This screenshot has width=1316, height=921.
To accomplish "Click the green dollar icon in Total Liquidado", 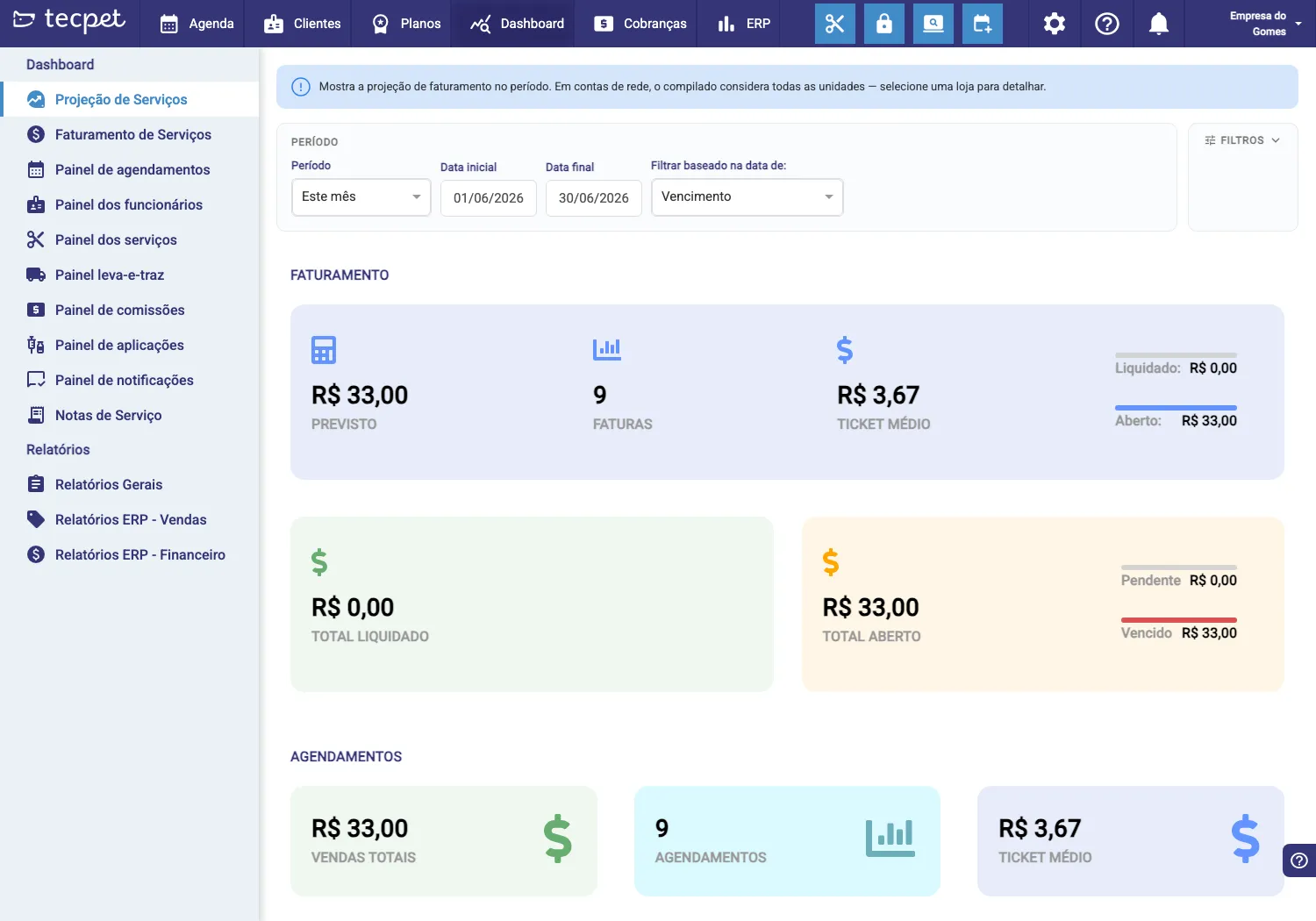I will tap(319, 562).
